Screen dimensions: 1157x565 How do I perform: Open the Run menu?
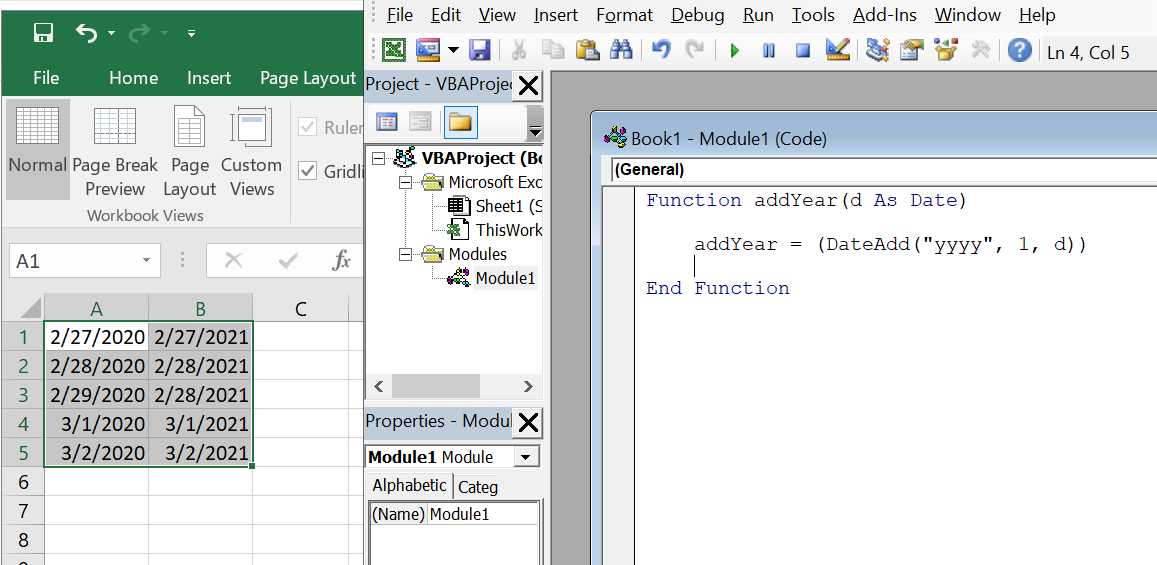tap(758, 15)
